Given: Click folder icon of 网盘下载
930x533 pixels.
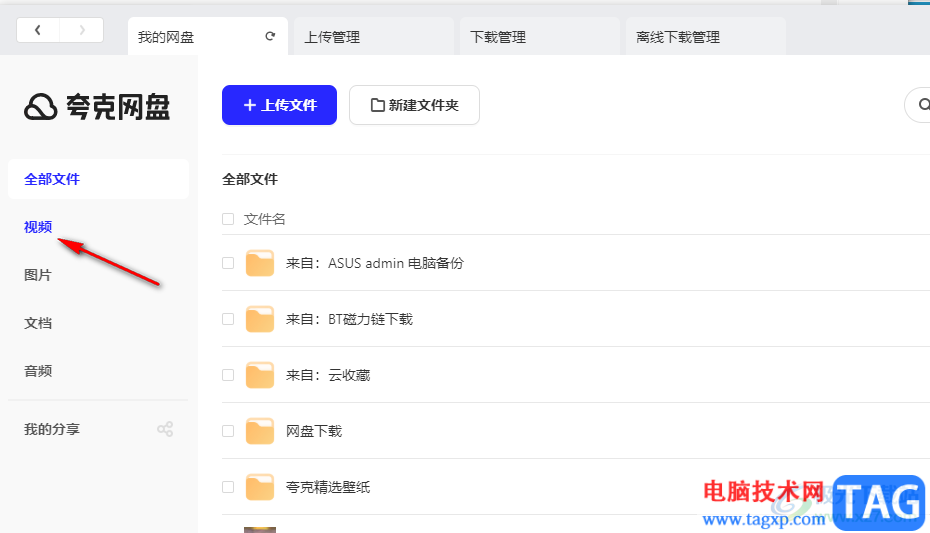Looking at the screenshot, I should click(x=260, y=431).
